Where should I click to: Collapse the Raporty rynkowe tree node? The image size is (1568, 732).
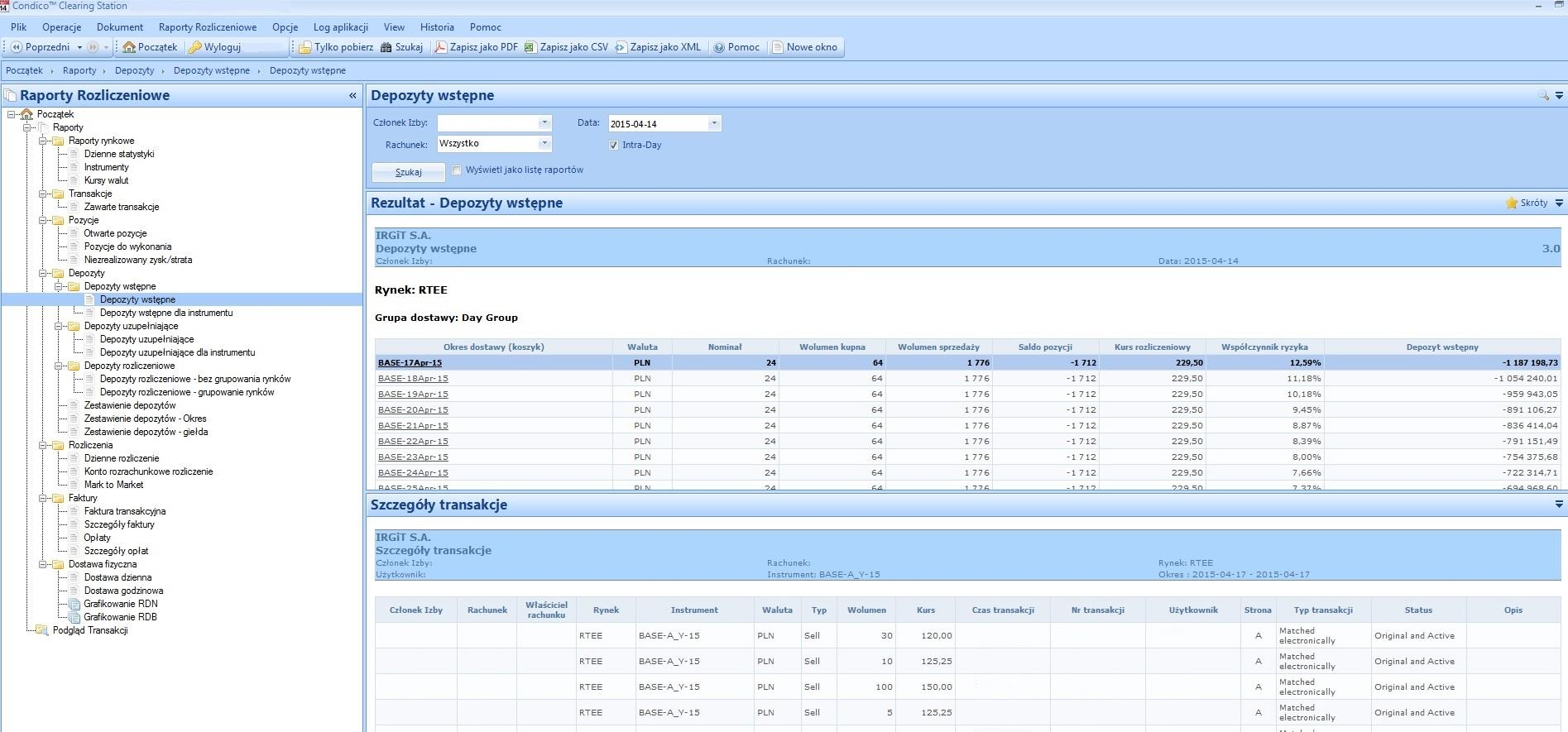pos(43,141)
